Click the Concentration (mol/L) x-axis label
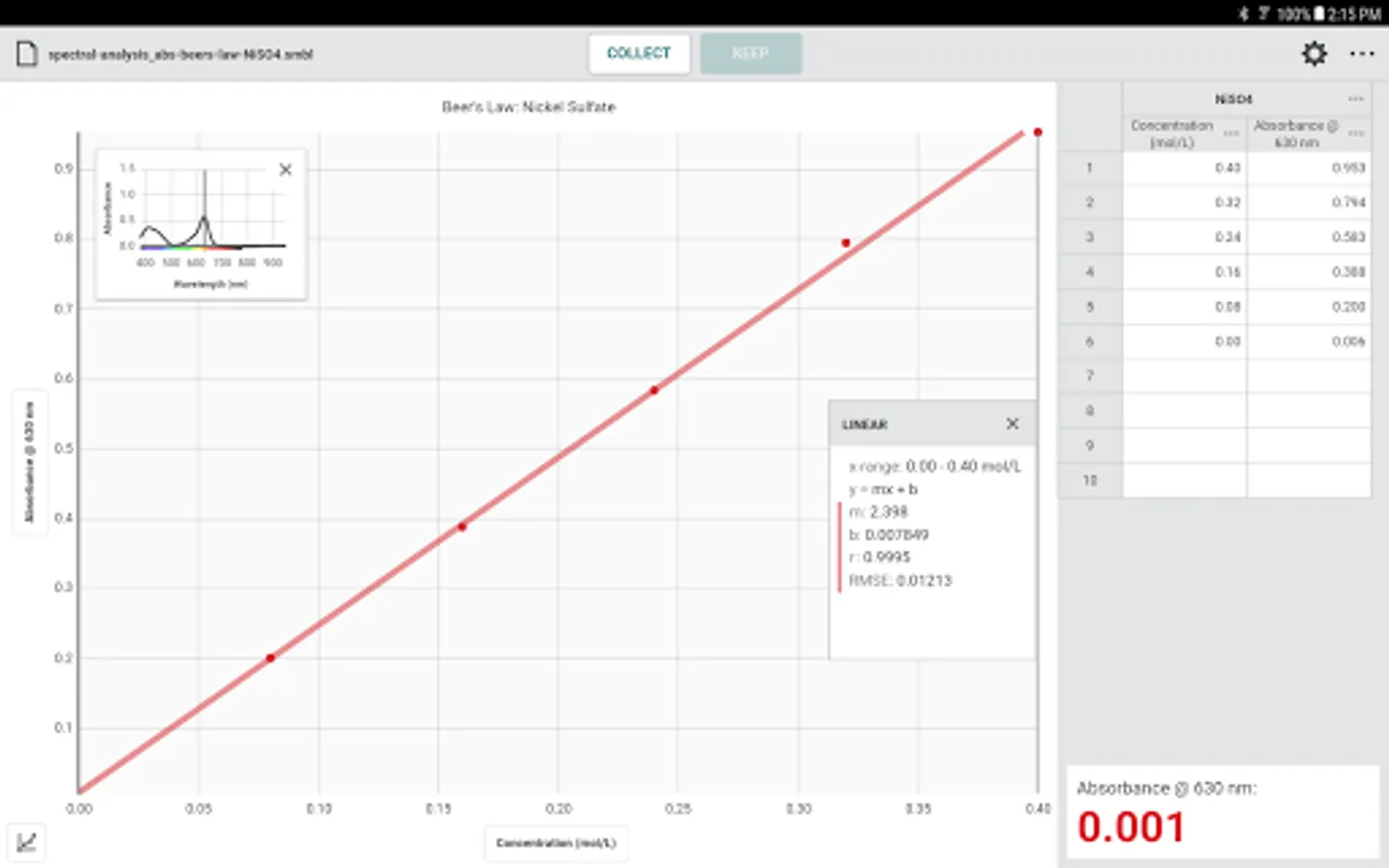Image resolution: width=1389 pixels, height=868 pixels. tap(556, 843)
